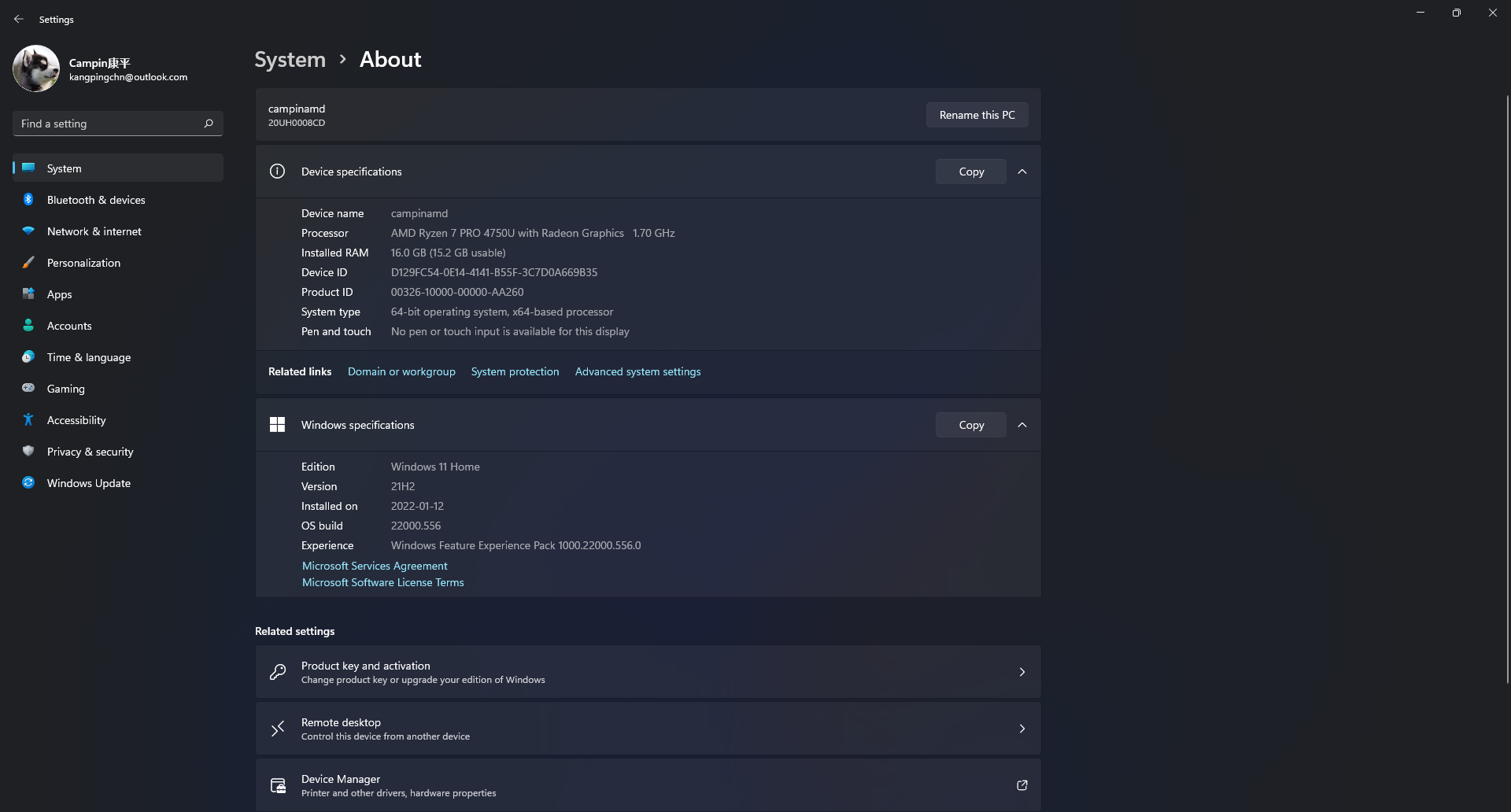Click Device Manager external link icon
Screen dimensions: 1511x812
coord(1022,785)
